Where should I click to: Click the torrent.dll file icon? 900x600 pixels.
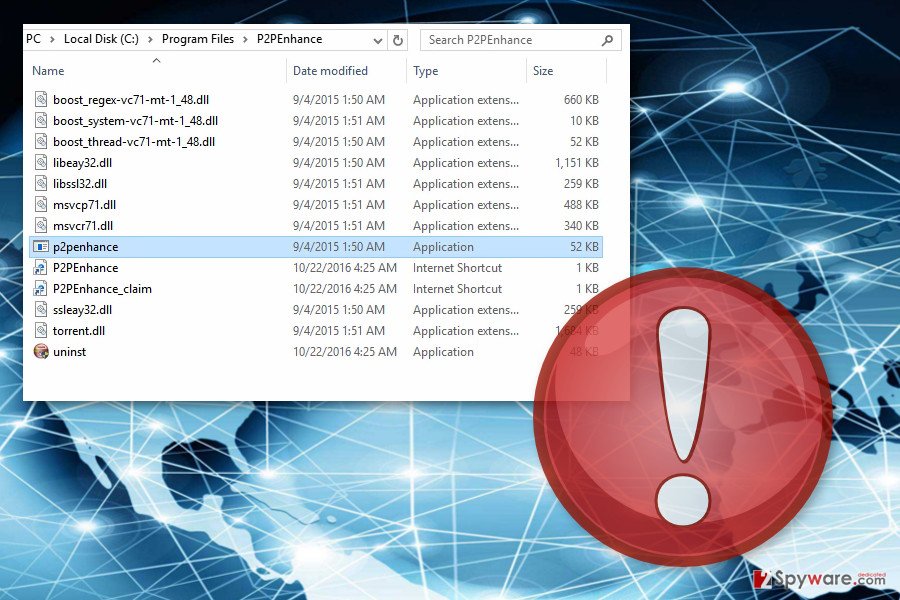click(x=41, y=330)
